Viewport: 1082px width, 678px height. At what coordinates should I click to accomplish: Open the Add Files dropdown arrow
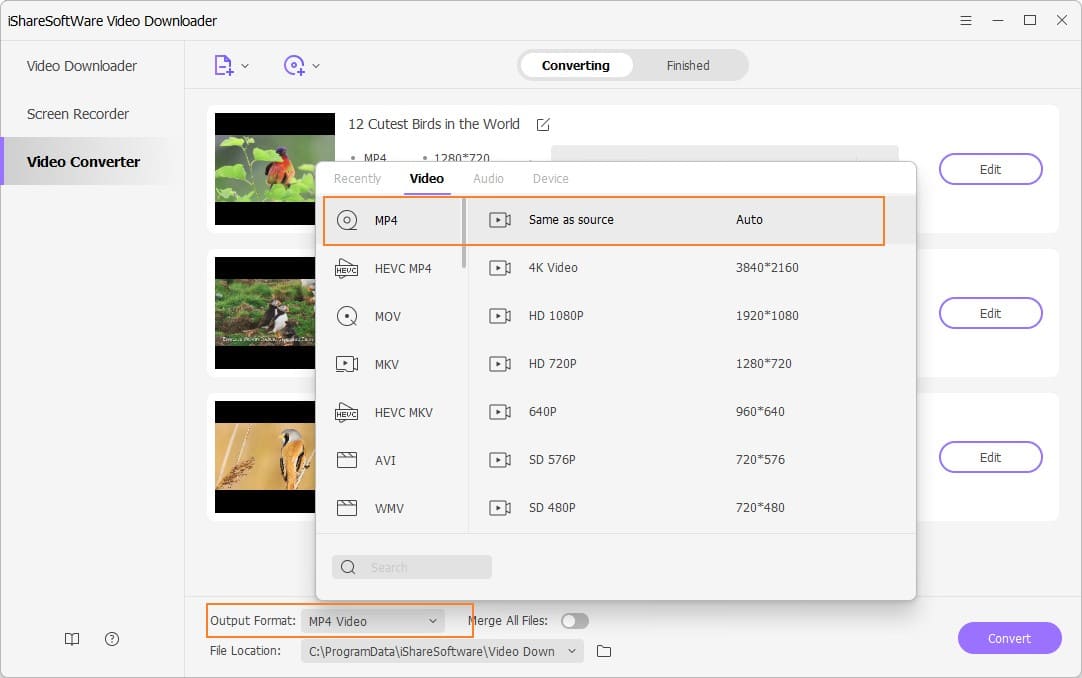(x=243, y=64)
